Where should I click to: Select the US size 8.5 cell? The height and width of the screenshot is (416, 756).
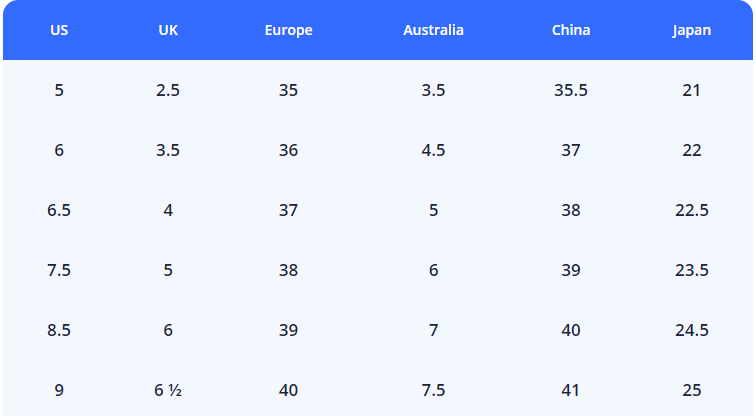point(59,330)
